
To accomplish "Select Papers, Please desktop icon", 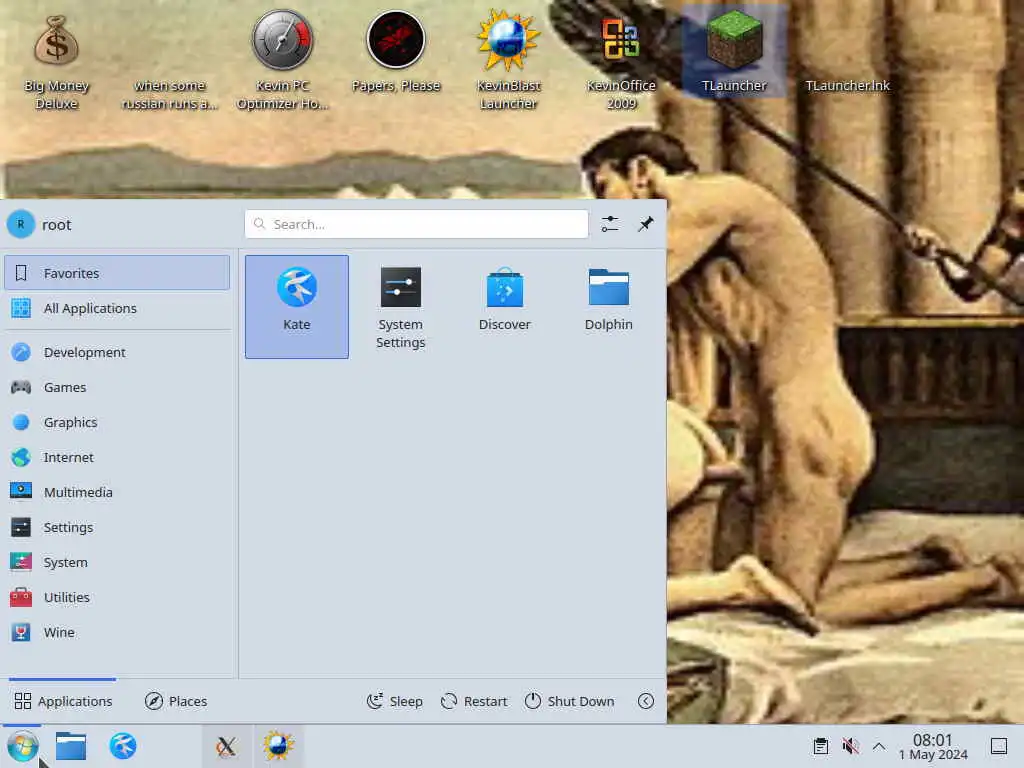I will click(396, 52).
